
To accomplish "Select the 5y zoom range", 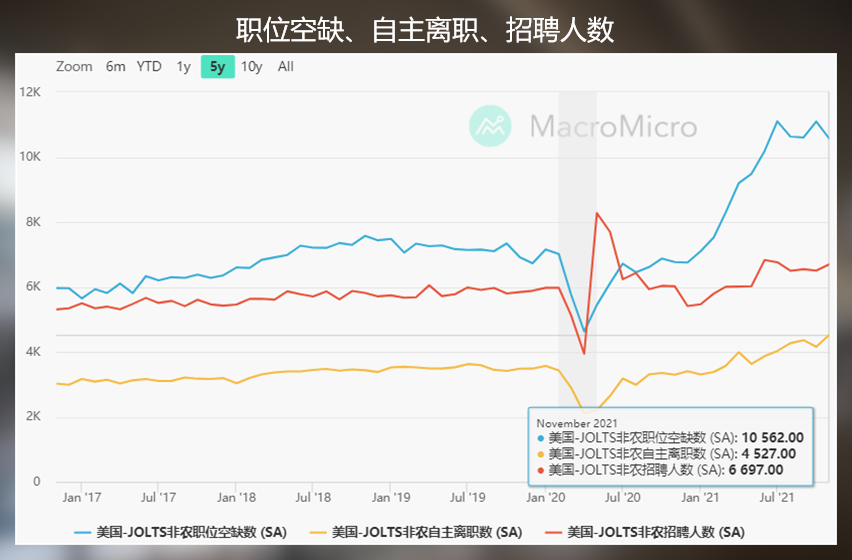I will point(218,67).
